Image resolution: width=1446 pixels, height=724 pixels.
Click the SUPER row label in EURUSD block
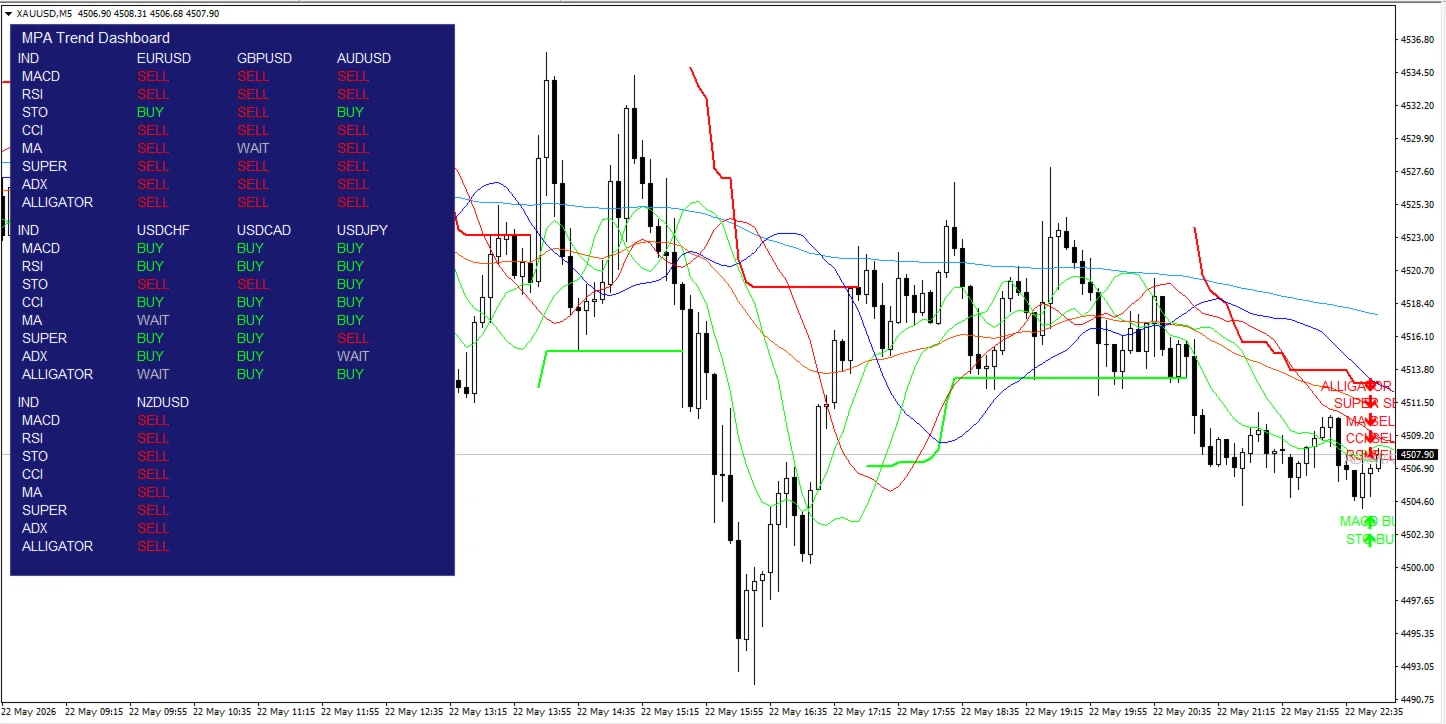coord(45,166)
